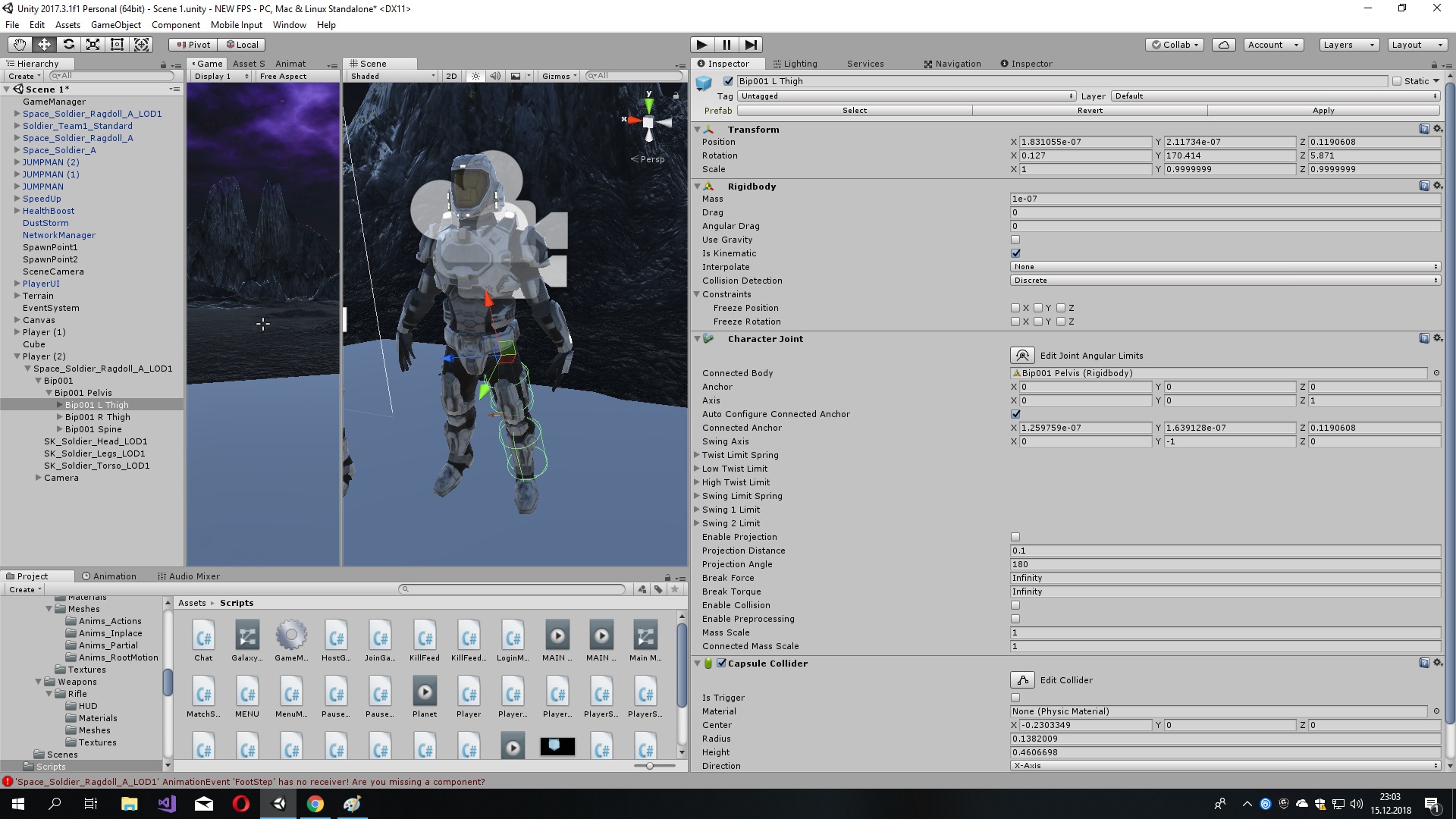Open the Tag dropdown

(907, 96)
